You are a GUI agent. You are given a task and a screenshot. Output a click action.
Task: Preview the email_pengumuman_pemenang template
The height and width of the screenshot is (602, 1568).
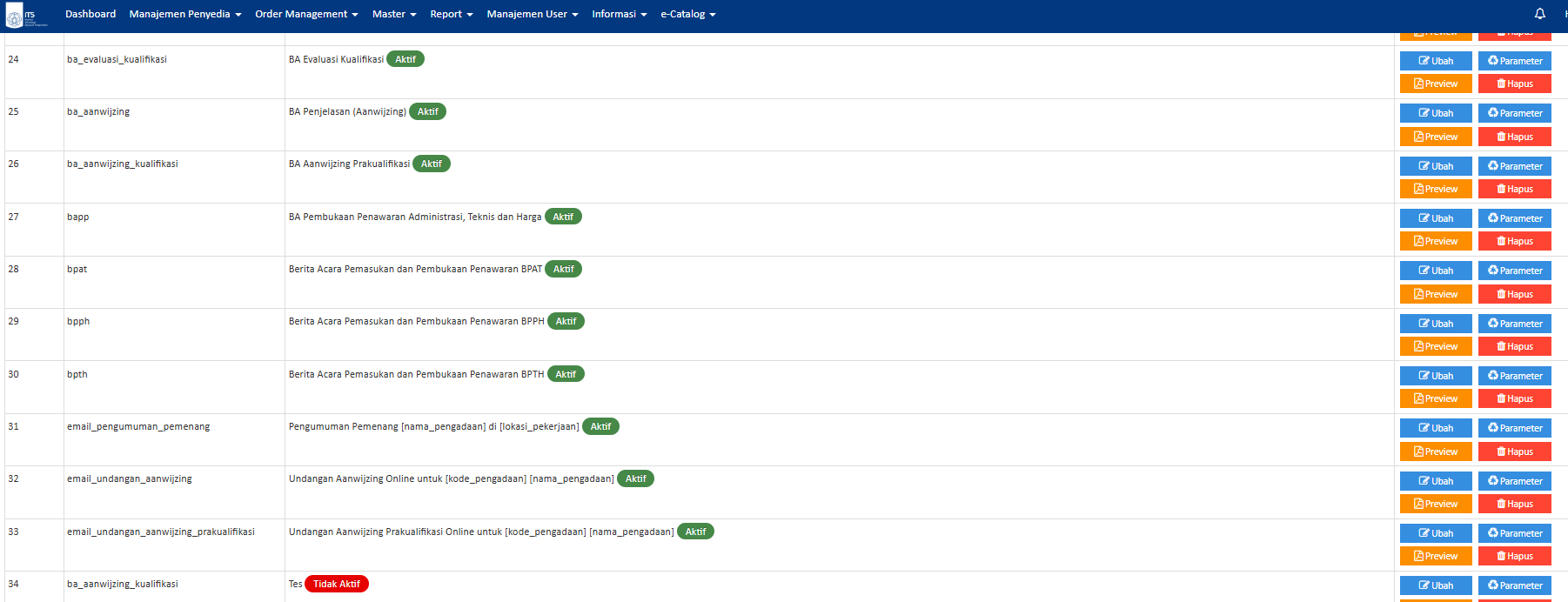click(x=1435, y=451)
